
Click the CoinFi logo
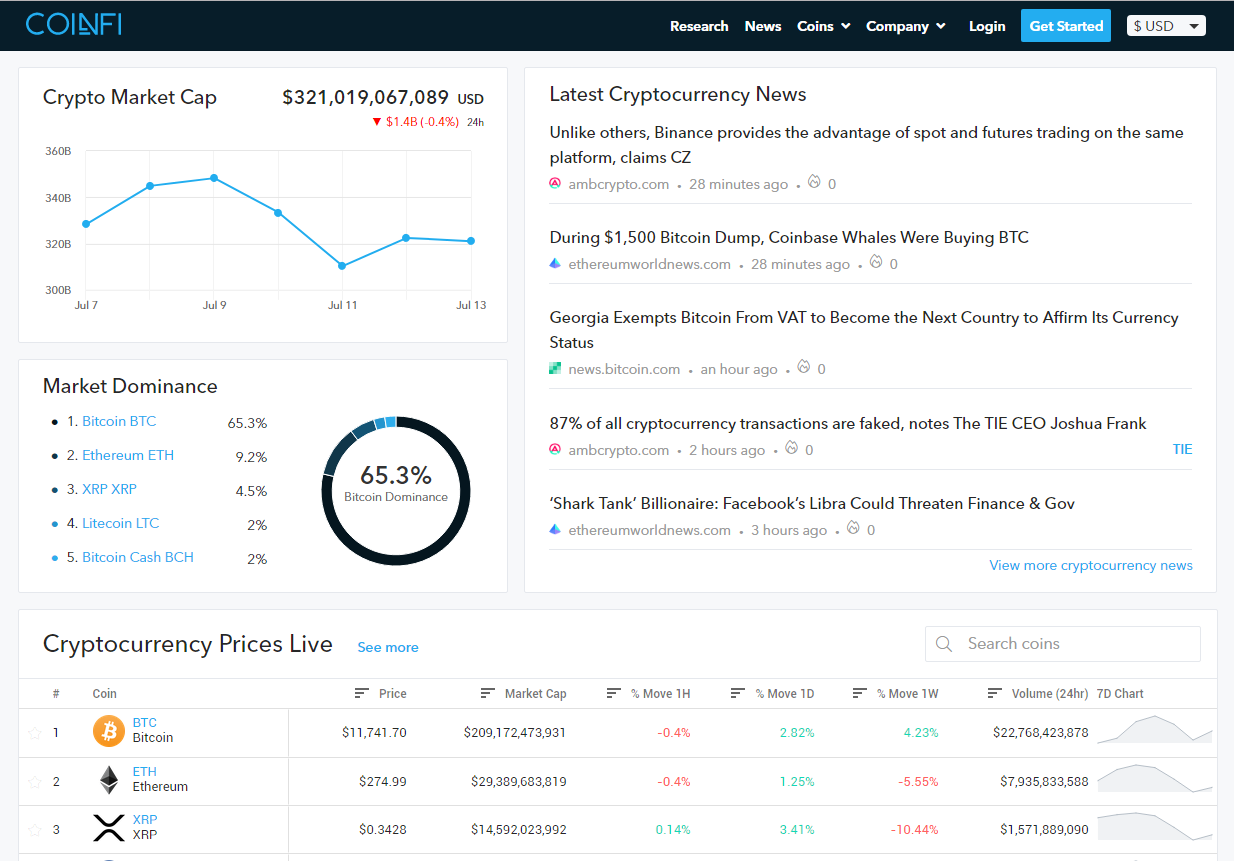pyautogui.click(x=74, y=25)
